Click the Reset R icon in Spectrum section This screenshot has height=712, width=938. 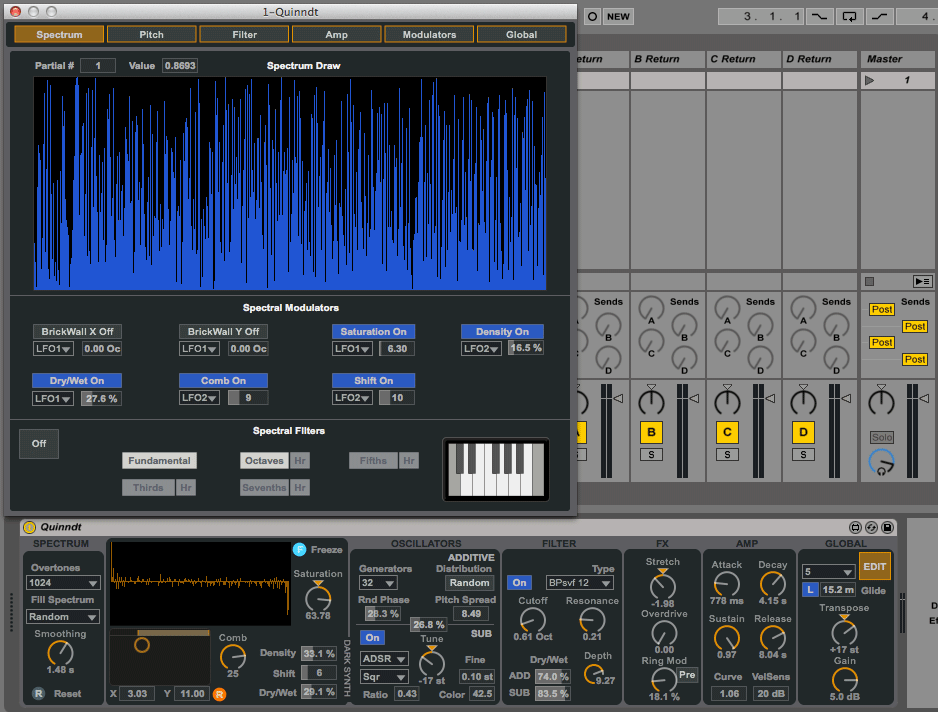click(x=38, y=694)
